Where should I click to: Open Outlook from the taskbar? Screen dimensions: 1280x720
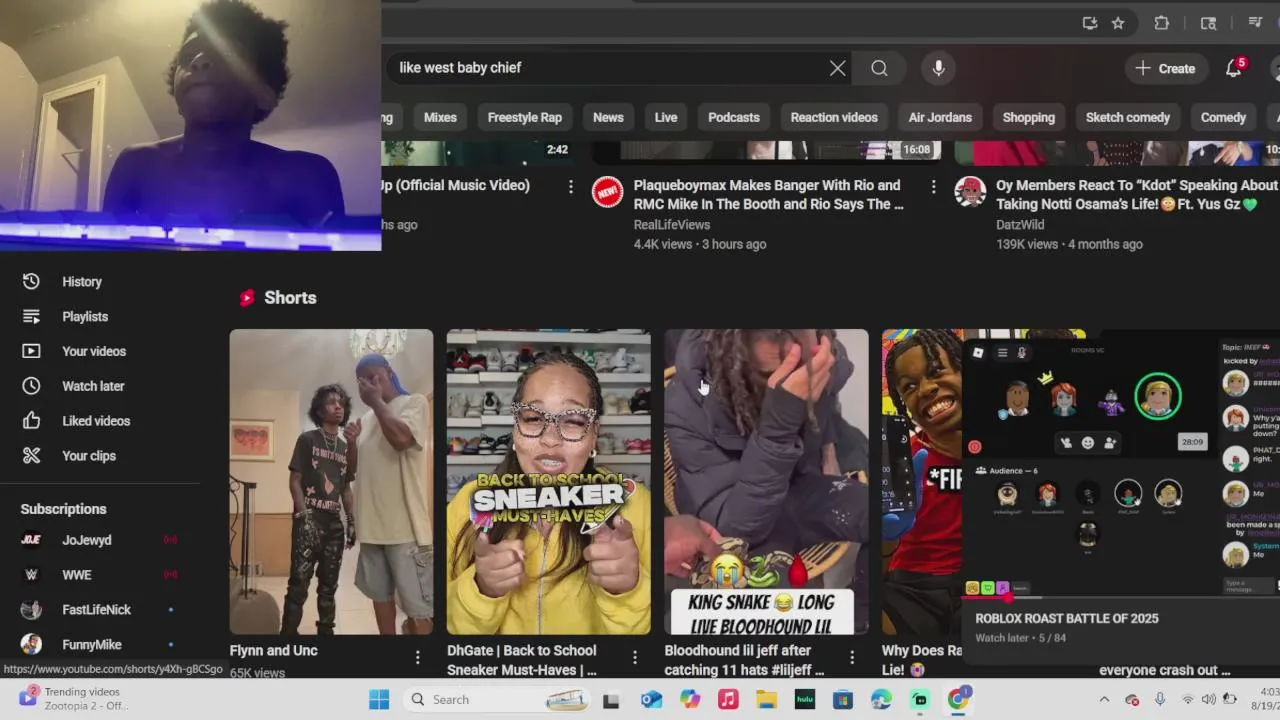tap(652, 700)
